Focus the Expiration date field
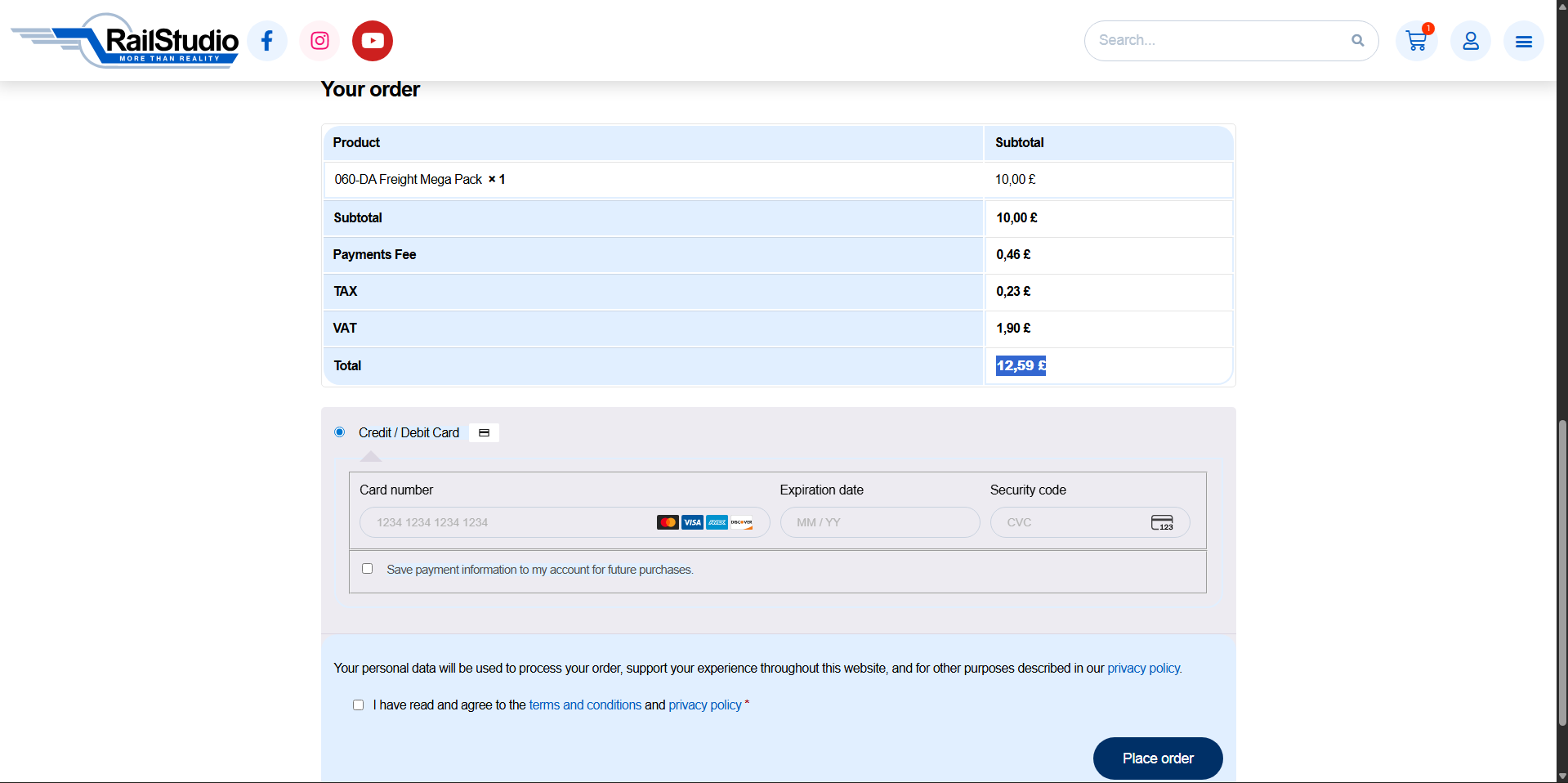The image size is (1568, 783). [x=880, y=522]
